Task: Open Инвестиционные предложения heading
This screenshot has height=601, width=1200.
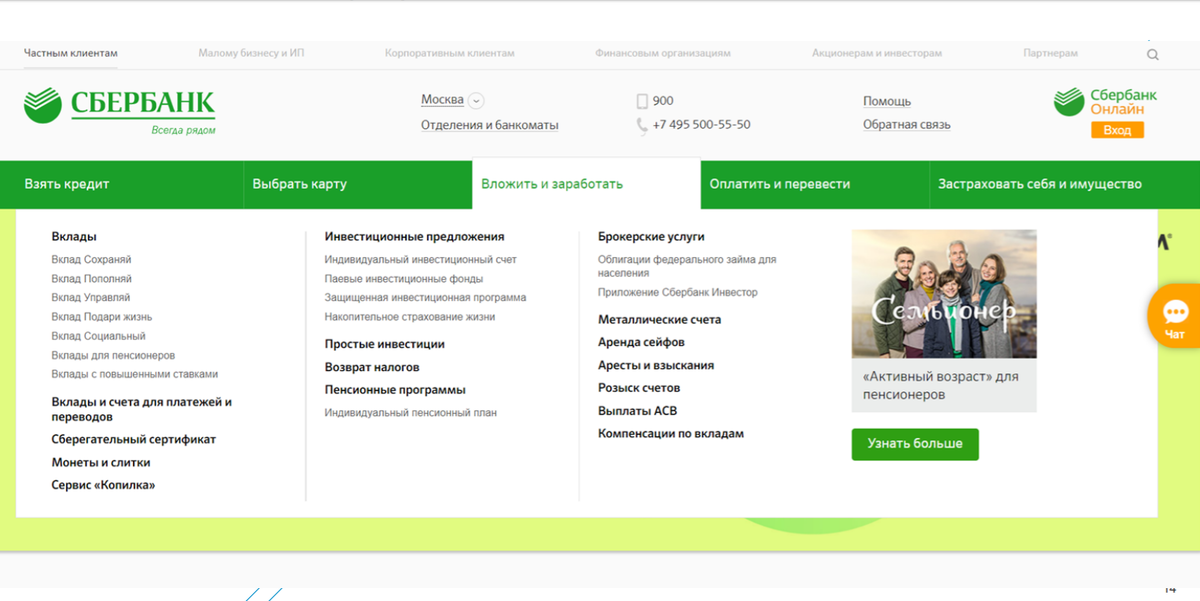Action: click(x=414, y=237)
